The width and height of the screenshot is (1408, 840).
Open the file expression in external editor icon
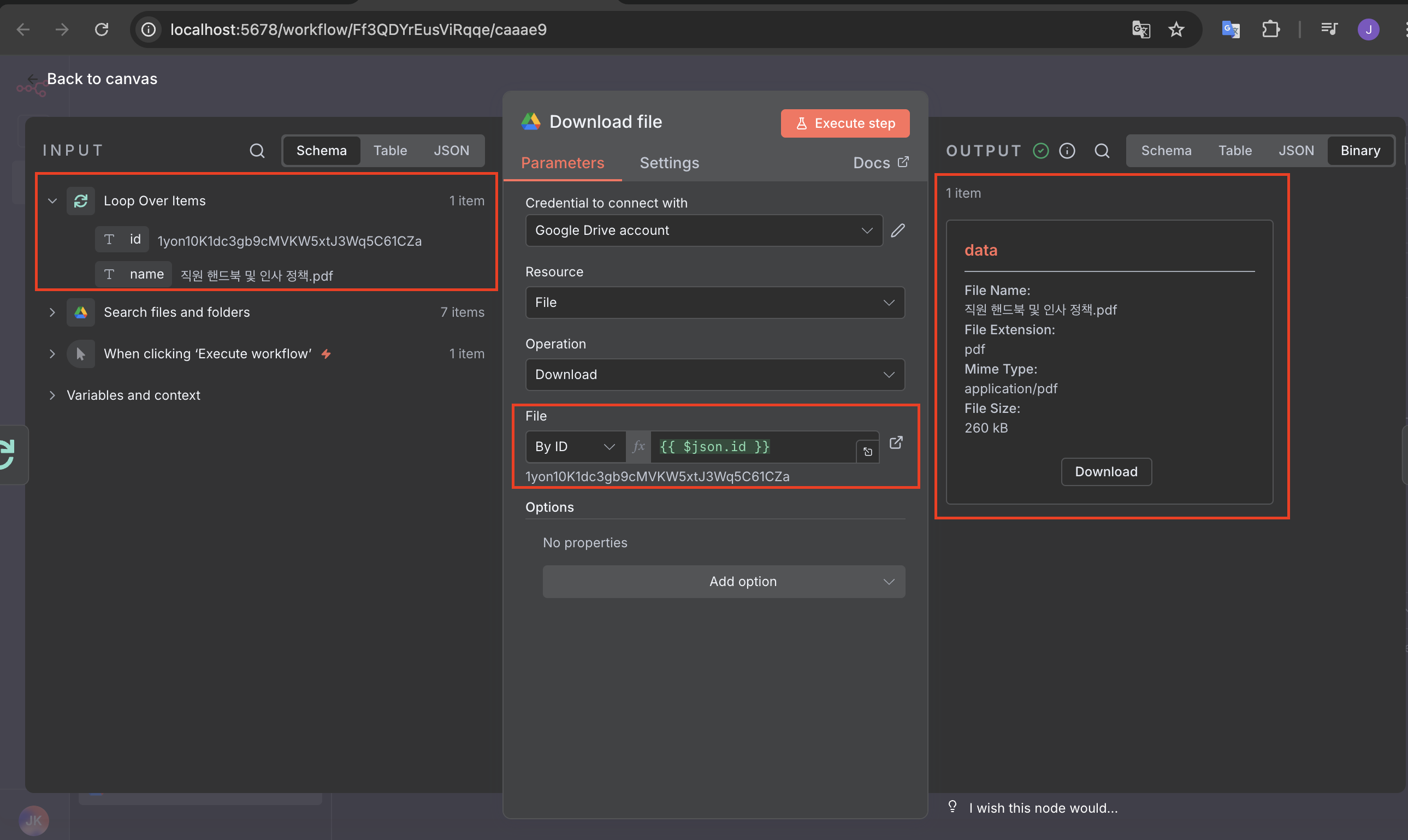[896, 442]
